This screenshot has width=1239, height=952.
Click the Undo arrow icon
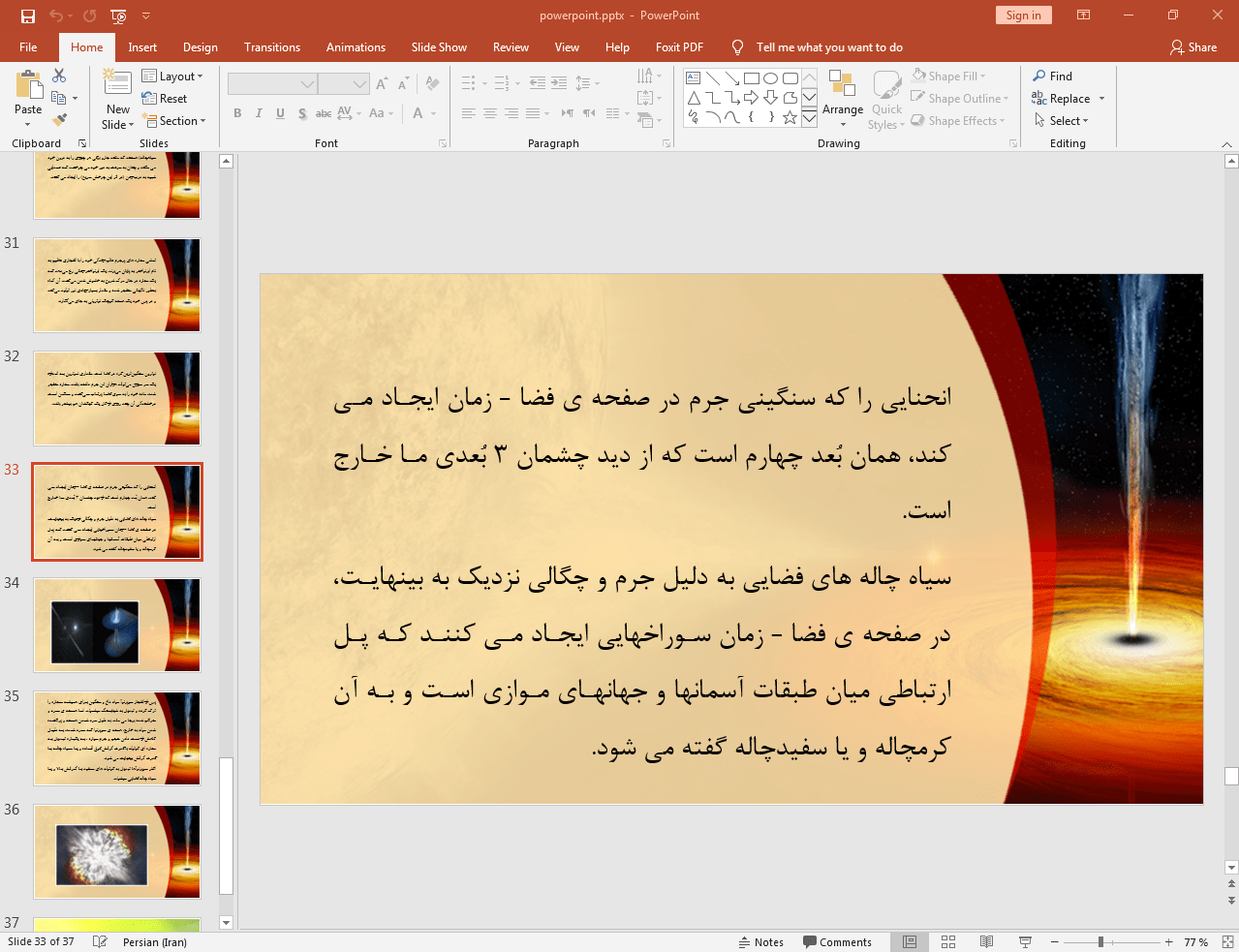pos(56,15)
